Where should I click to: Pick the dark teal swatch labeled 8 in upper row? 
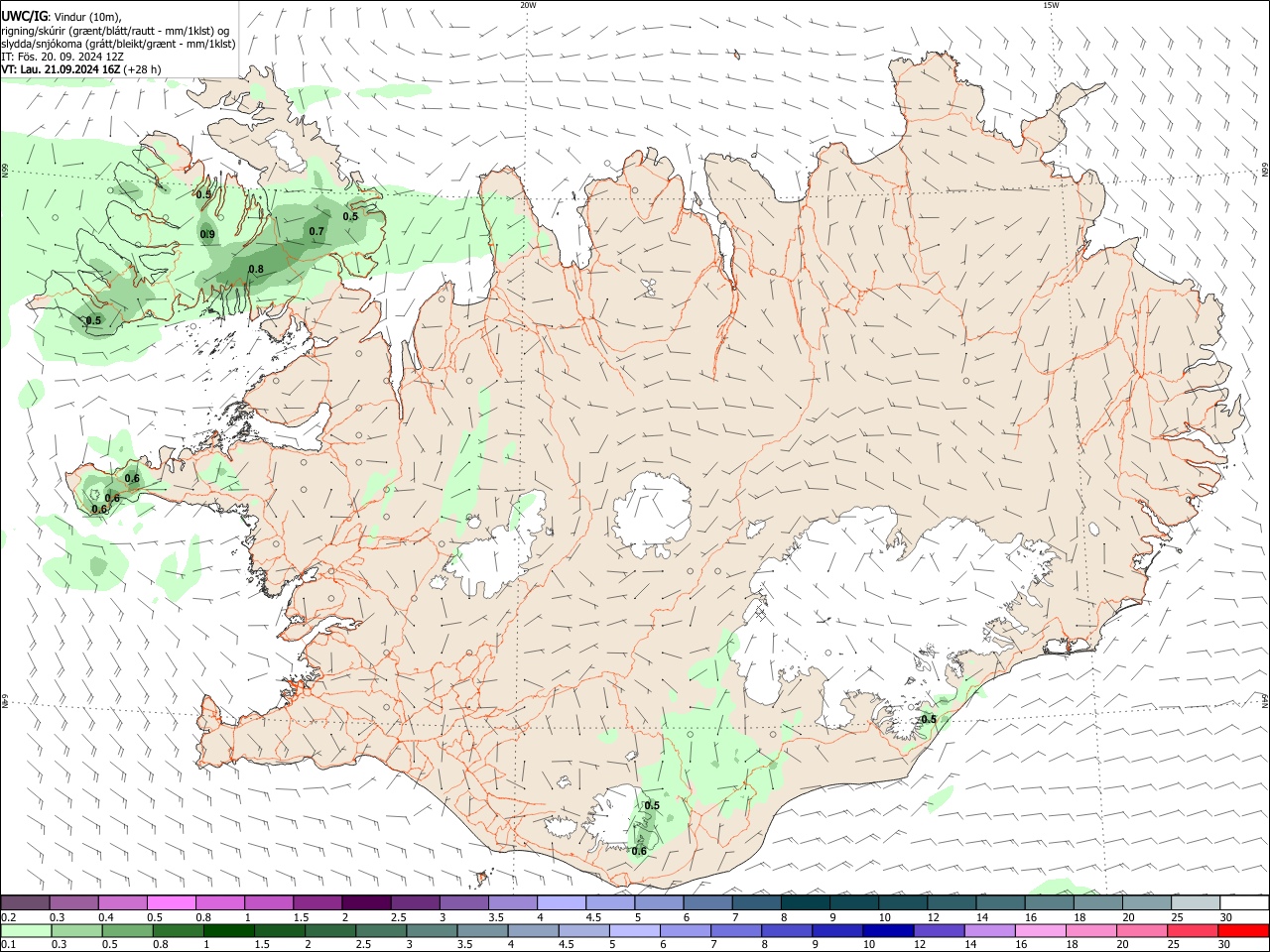tap(805, 903)
